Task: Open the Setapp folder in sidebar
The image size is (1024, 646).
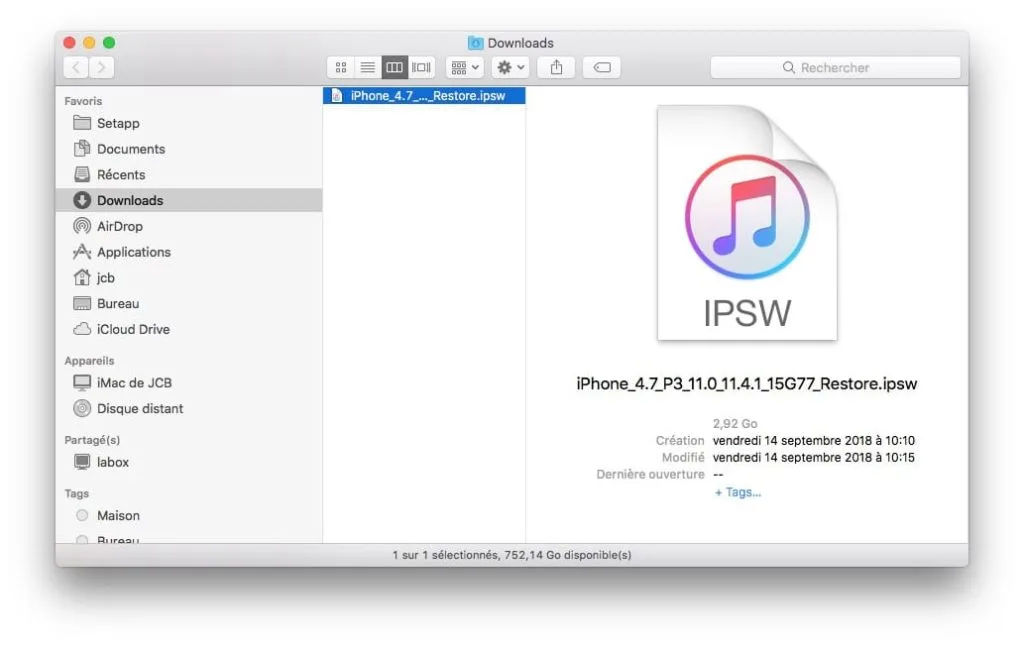Action: tap(189, 123)
